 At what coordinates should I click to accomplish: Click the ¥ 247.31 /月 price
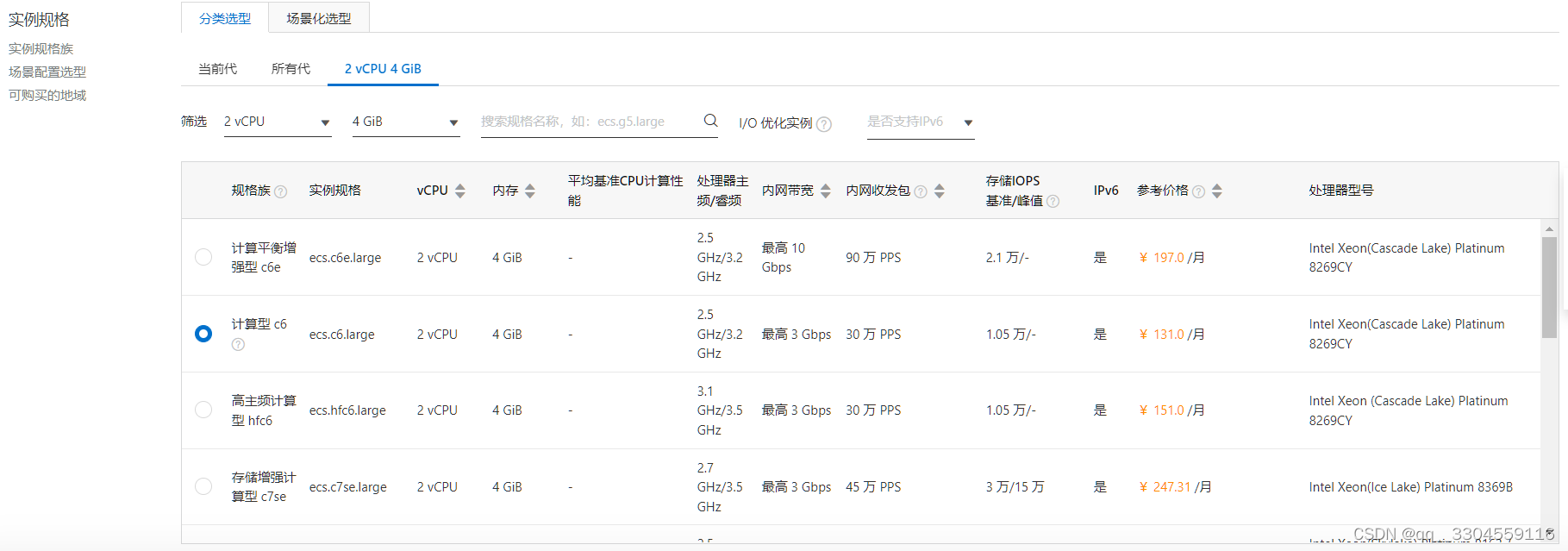1175,486
